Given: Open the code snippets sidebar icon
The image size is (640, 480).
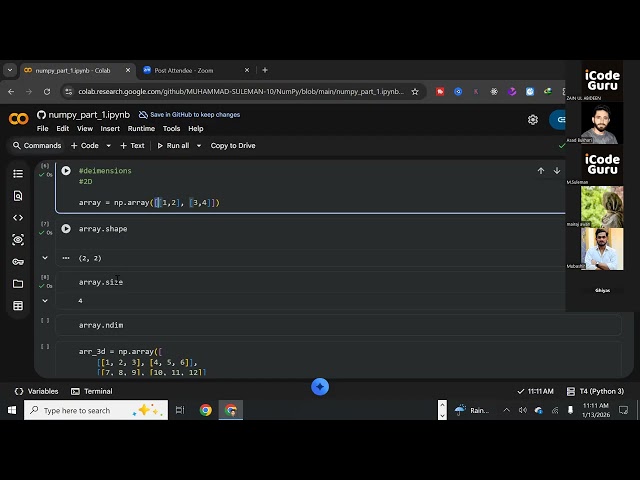Looking at the screenshot, I should 18,218.
